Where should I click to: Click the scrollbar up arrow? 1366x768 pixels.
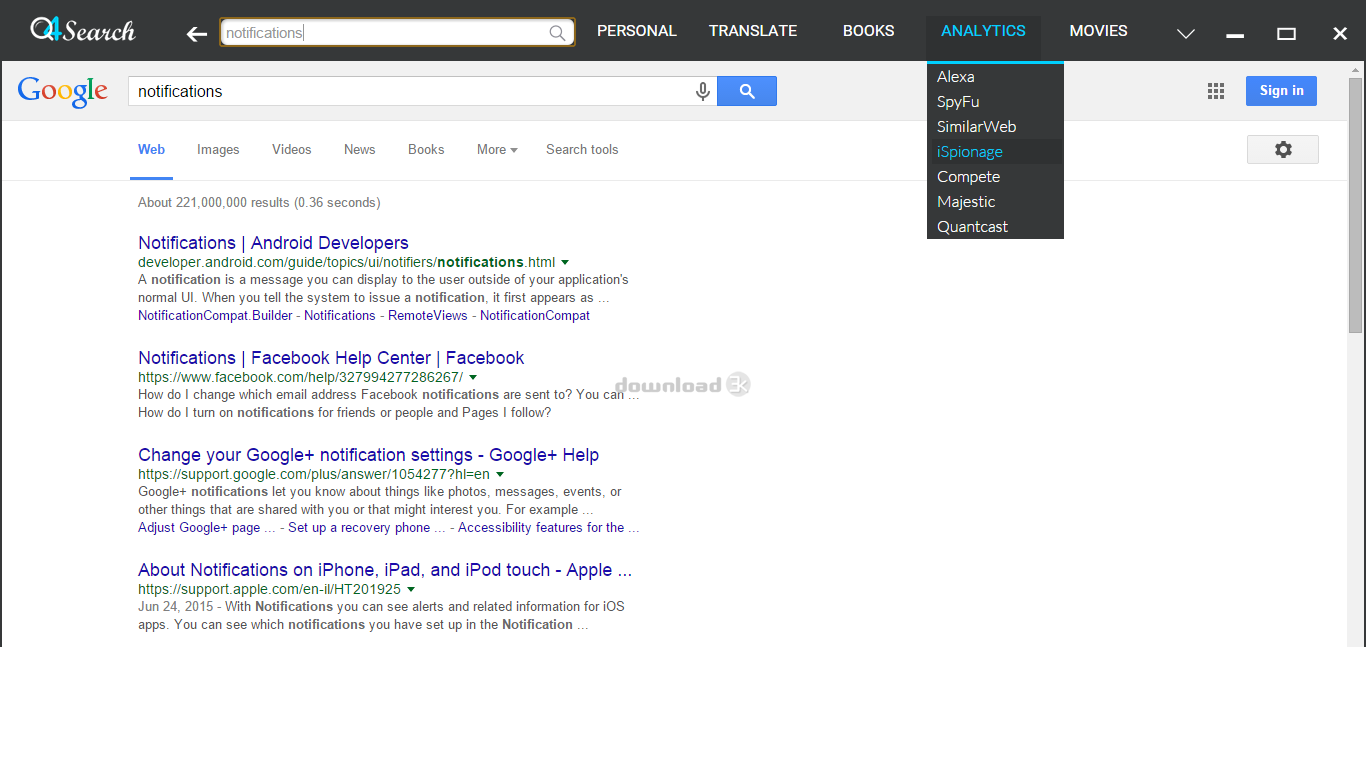pyautogui.click(x=1356, y=69)
